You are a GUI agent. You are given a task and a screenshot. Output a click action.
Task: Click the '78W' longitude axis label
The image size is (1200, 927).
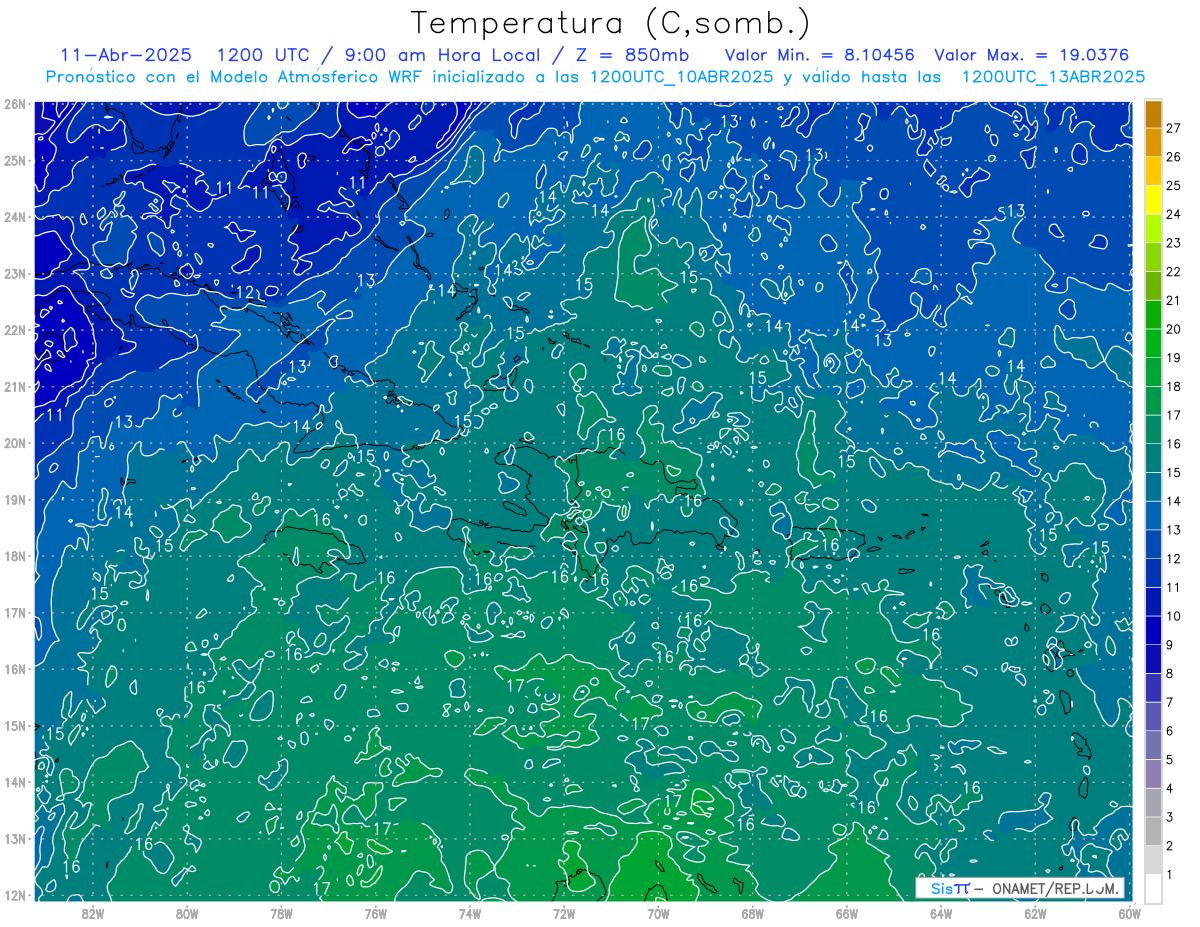click(x=281, y=912)
